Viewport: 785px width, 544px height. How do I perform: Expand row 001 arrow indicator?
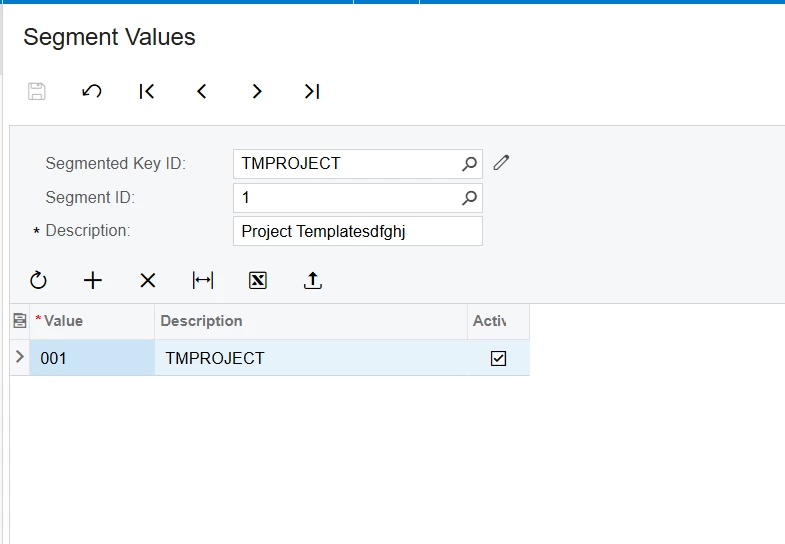pyautogui.click(x=19, y=357)
